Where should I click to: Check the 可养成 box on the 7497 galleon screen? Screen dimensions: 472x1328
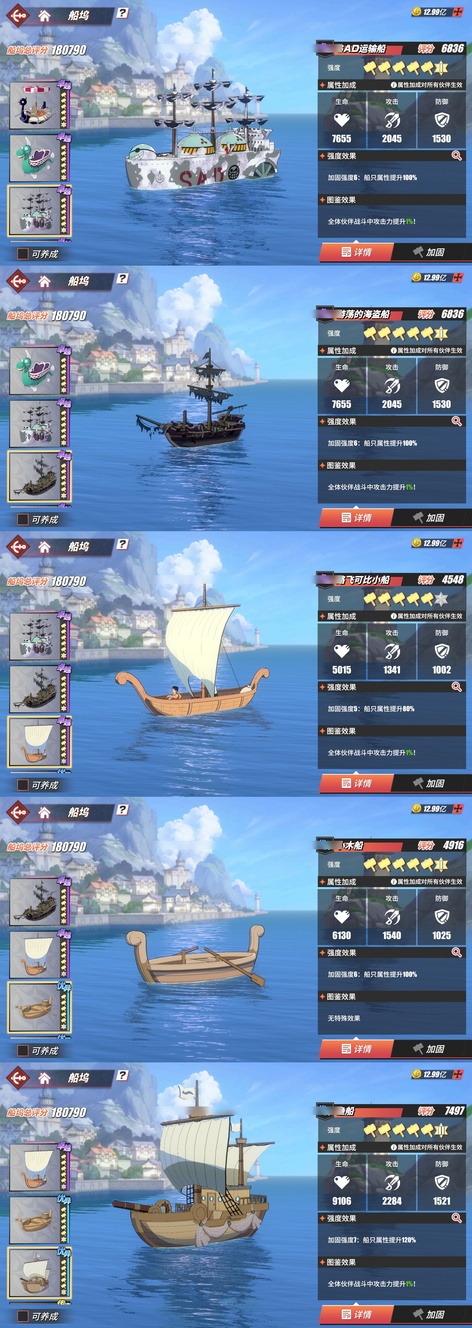point(22,1316)
